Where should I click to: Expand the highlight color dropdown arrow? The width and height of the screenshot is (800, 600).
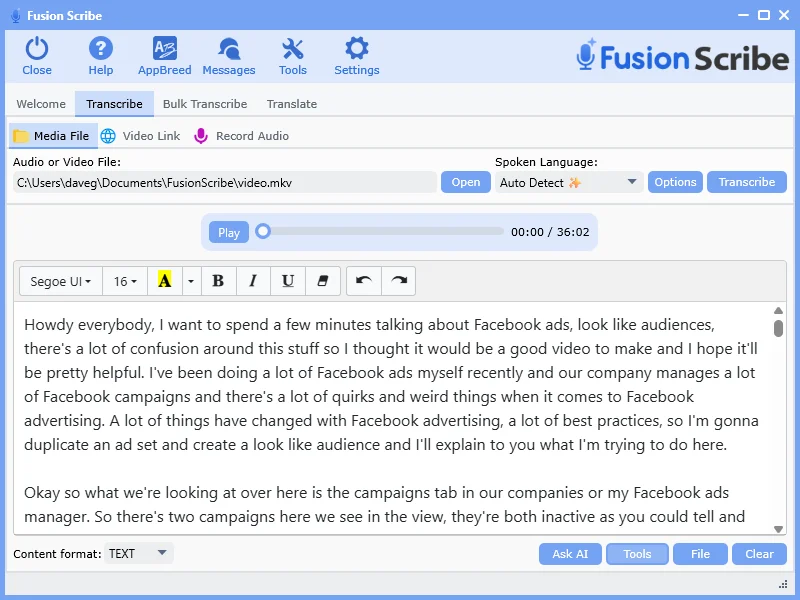(x=191, y=281)
